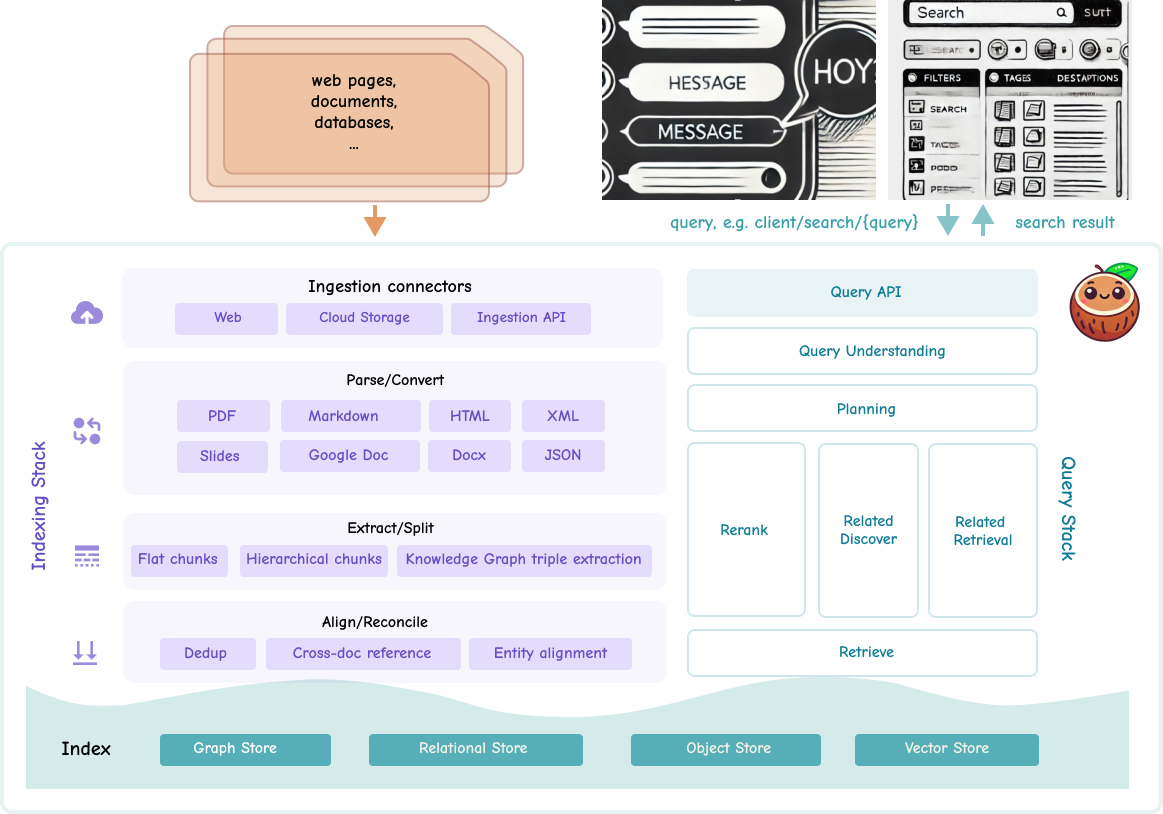The width and height of the screenshot is (1163, 814).
Task: Click the orange down arrow below the documents stack
Action: 374,220
